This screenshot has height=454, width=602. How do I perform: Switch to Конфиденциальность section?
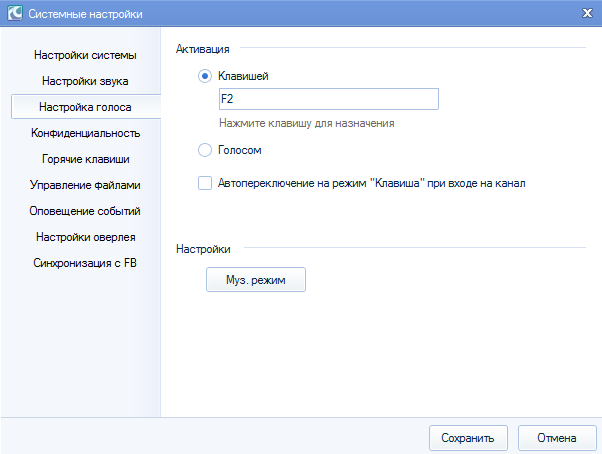pos(85,133)
